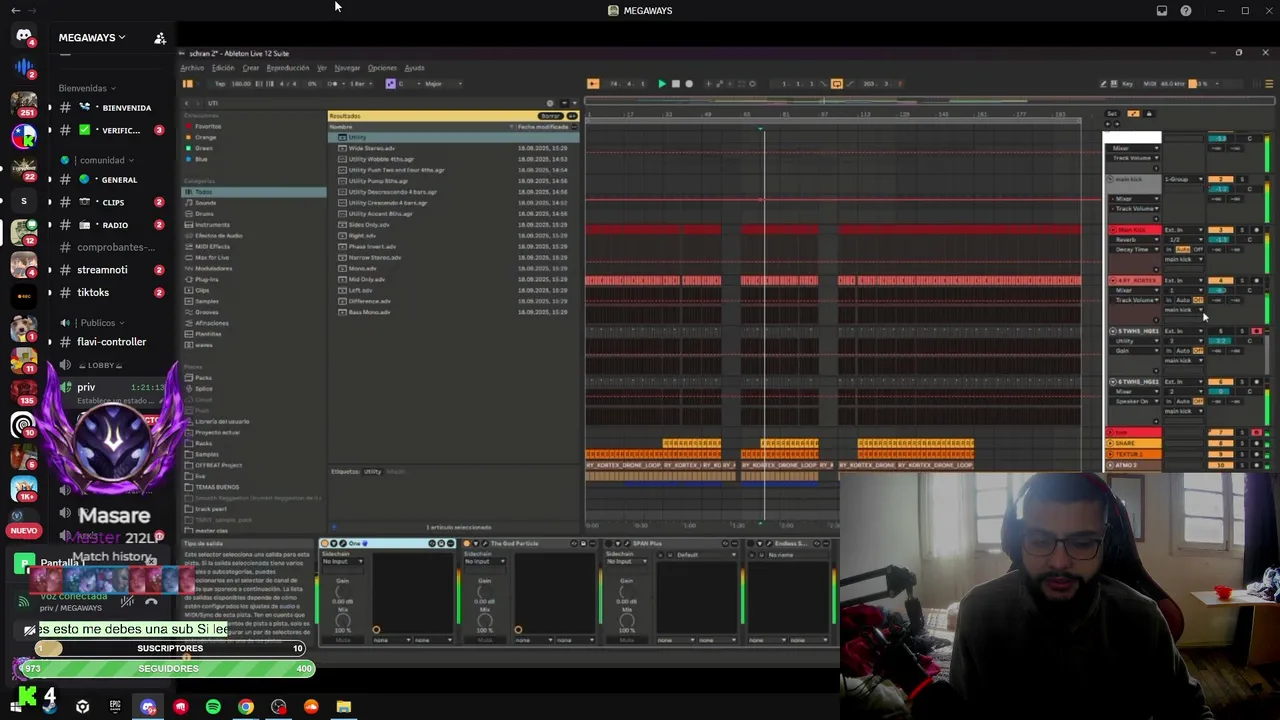Open the Navegar menu

click(x=347, y=68)
